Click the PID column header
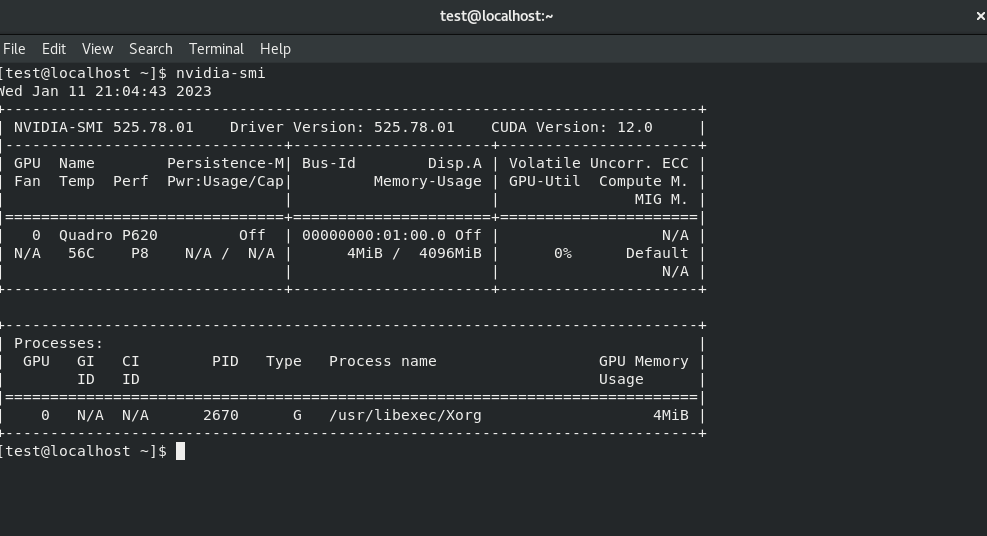 pos(225,362)
